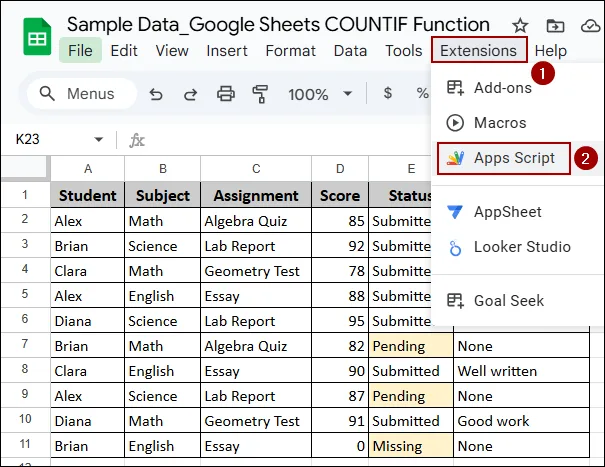Select row 7 header

tap(25, 344)
